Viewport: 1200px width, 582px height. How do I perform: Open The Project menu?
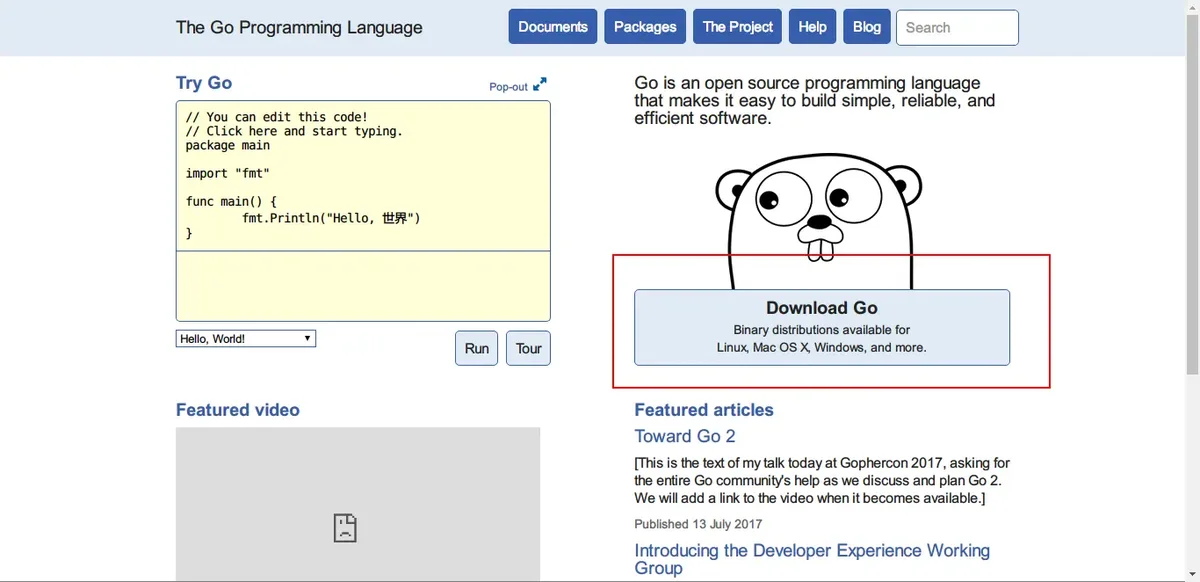(x=738, y=27)
